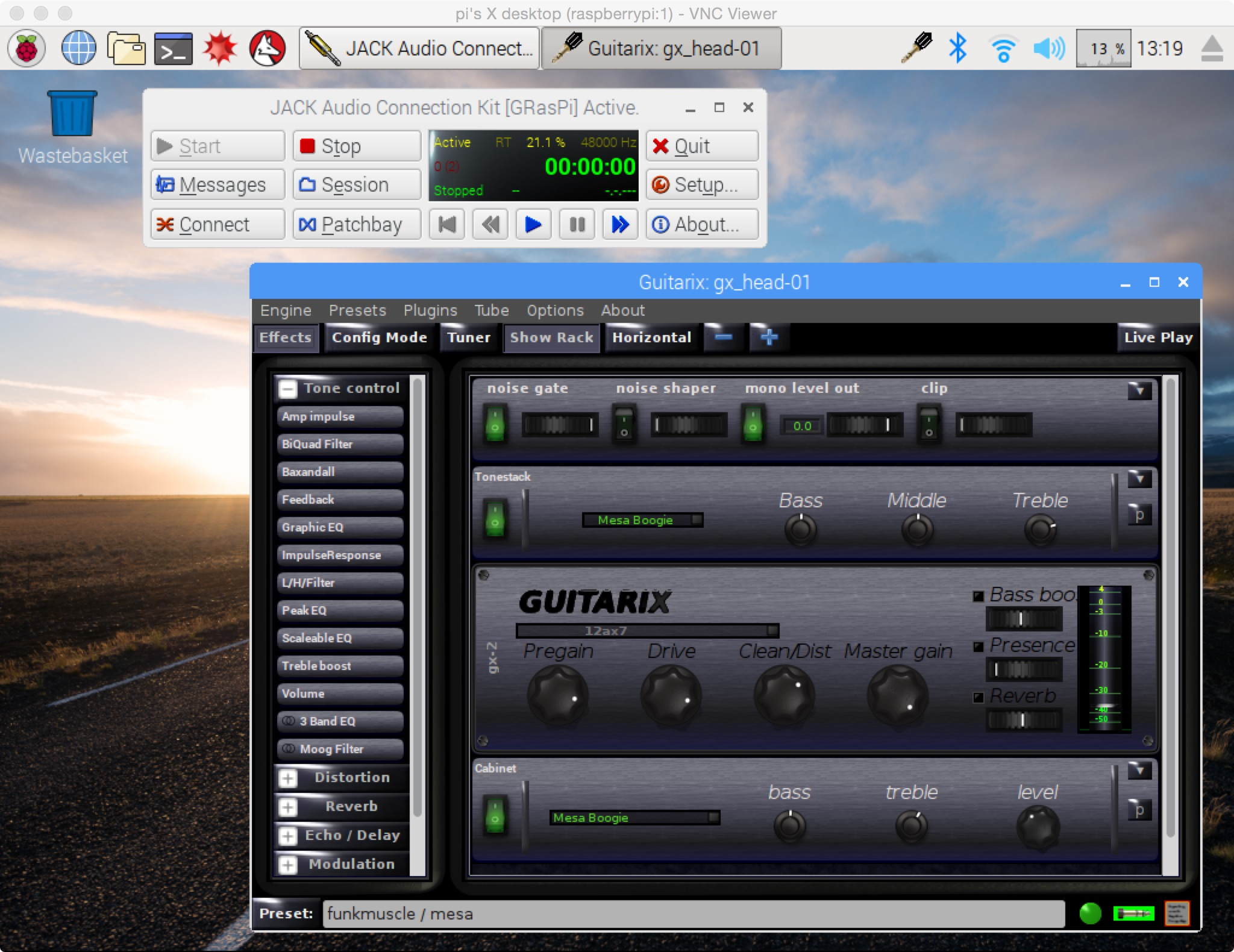The image size is (1234, 952).
Task: Expand the Reverb effects category
Action: point(288,807)
